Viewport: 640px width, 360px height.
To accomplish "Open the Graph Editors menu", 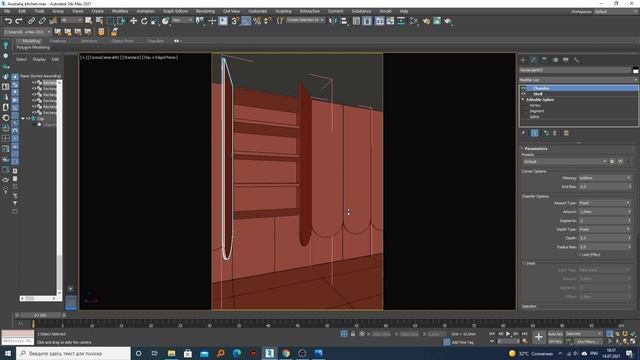I will 176,11.
